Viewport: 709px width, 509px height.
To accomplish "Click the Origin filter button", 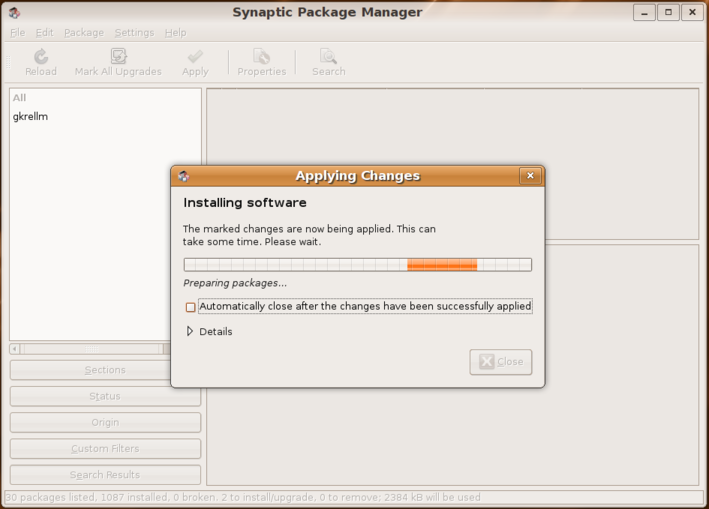I will [105, 422].
